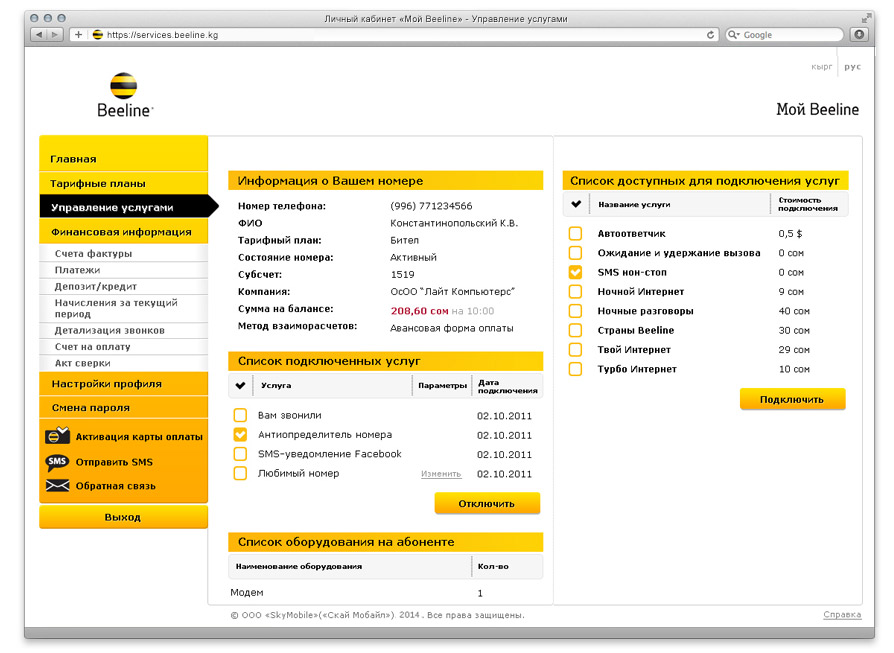Click the Дата подключения column header
The height and width of the screenshot is (653, 894).
pyautogui.click(x=507, y=386)
